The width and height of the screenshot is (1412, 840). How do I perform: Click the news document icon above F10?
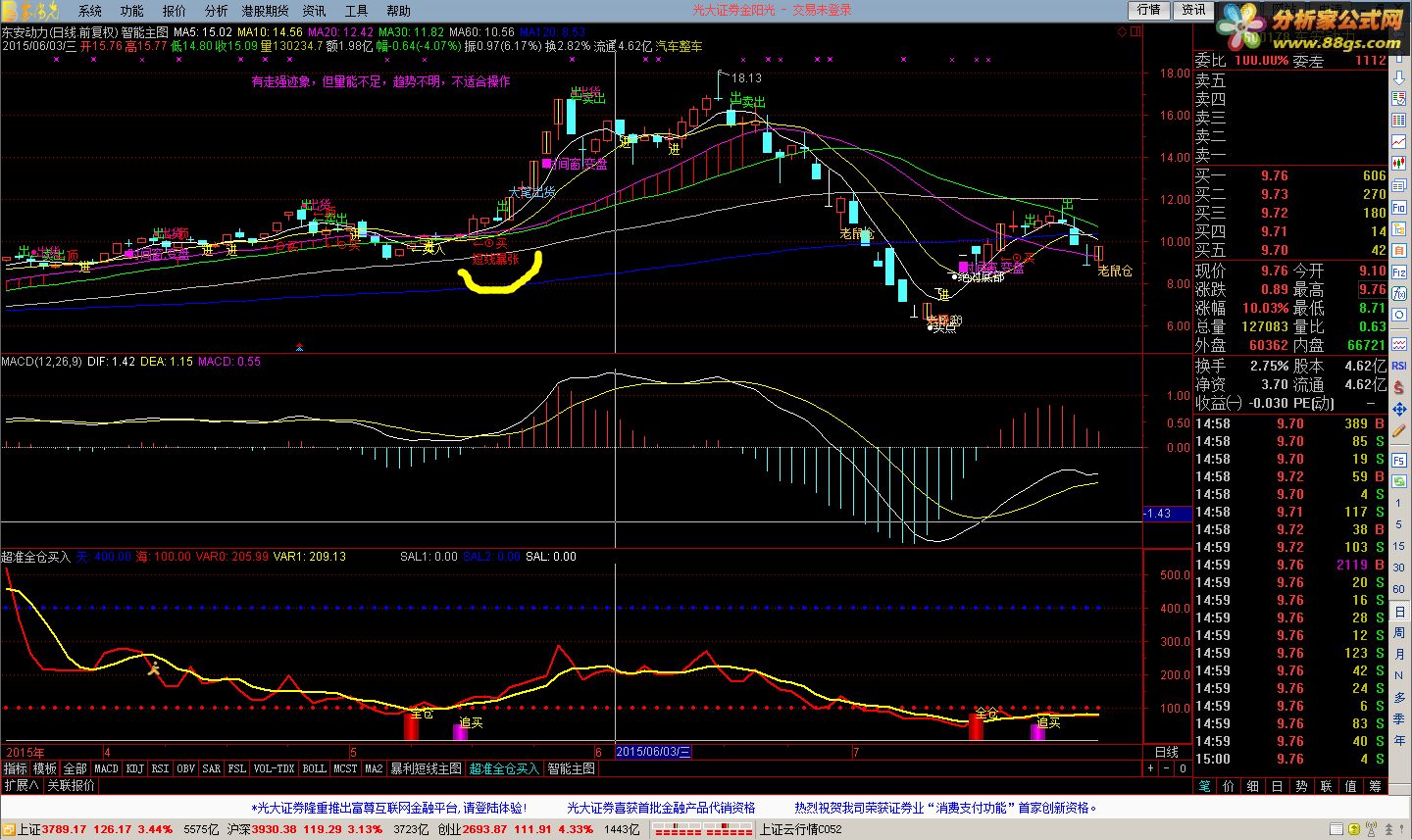(1399, 184)
